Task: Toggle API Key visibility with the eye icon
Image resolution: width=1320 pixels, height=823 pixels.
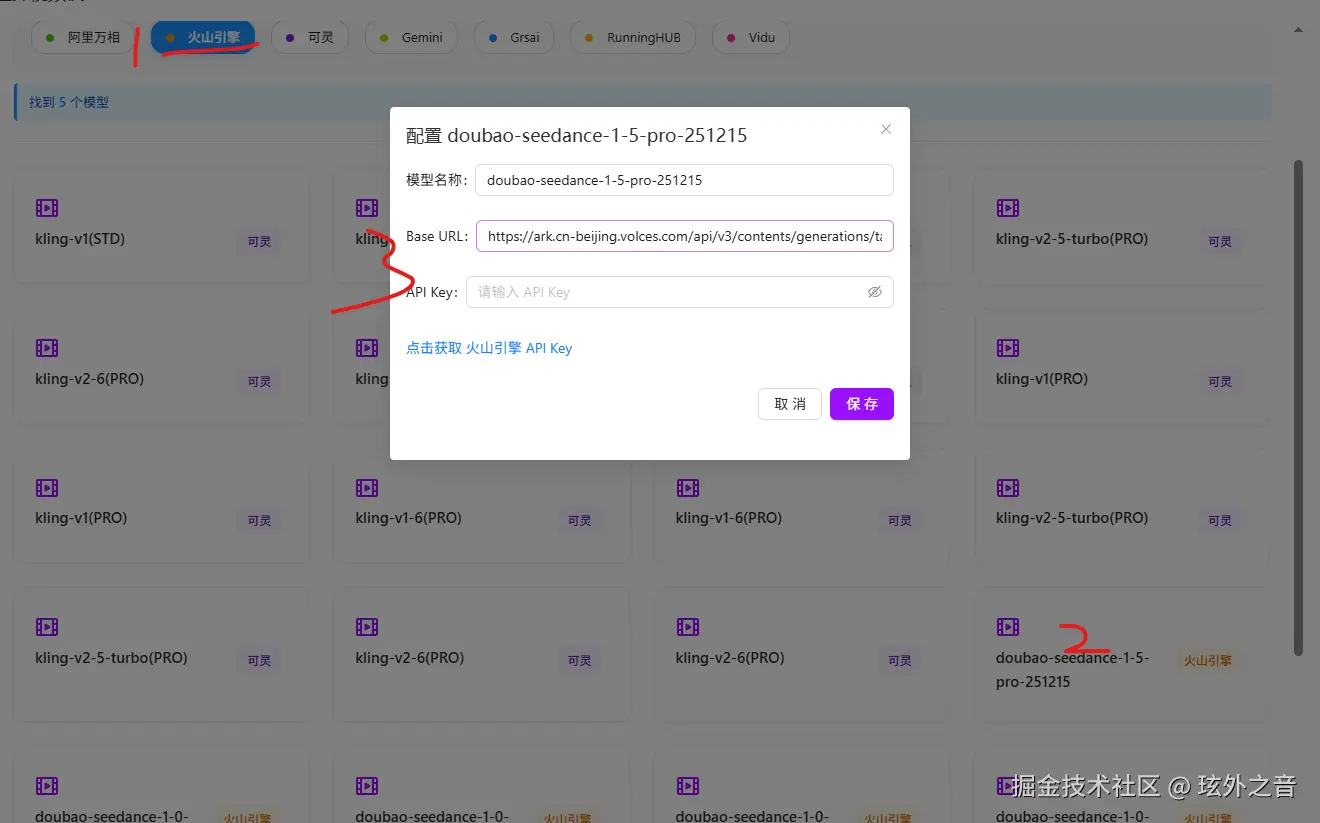Action: pos(875,291)
